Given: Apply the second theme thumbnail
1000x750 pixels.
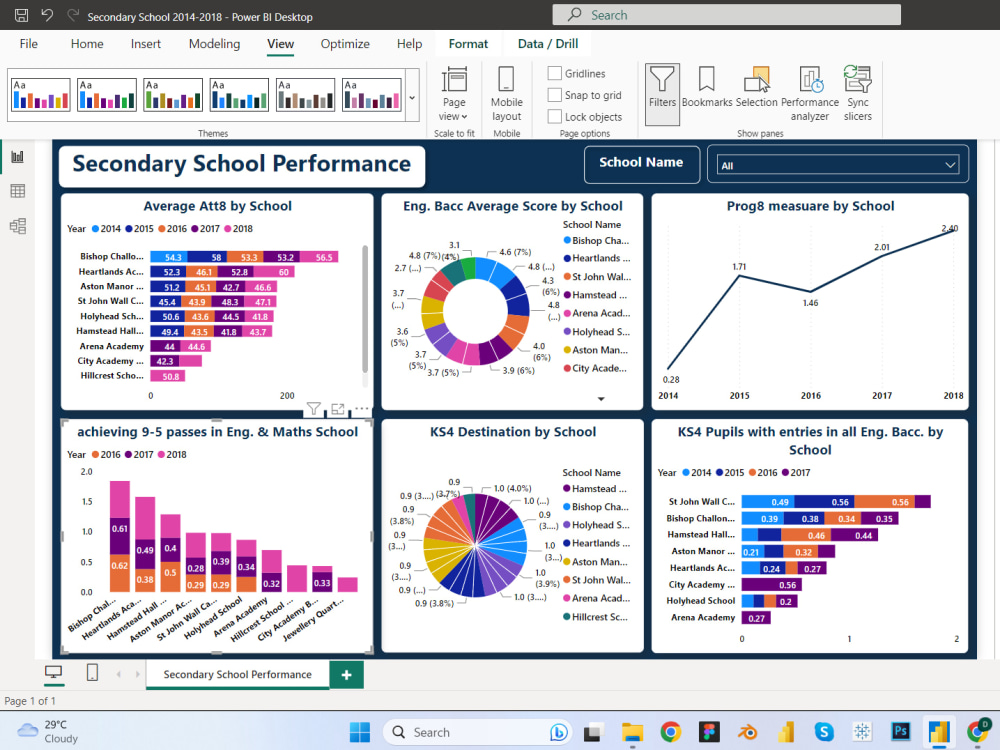Looking at the screenshot, I should coord(107,94).
